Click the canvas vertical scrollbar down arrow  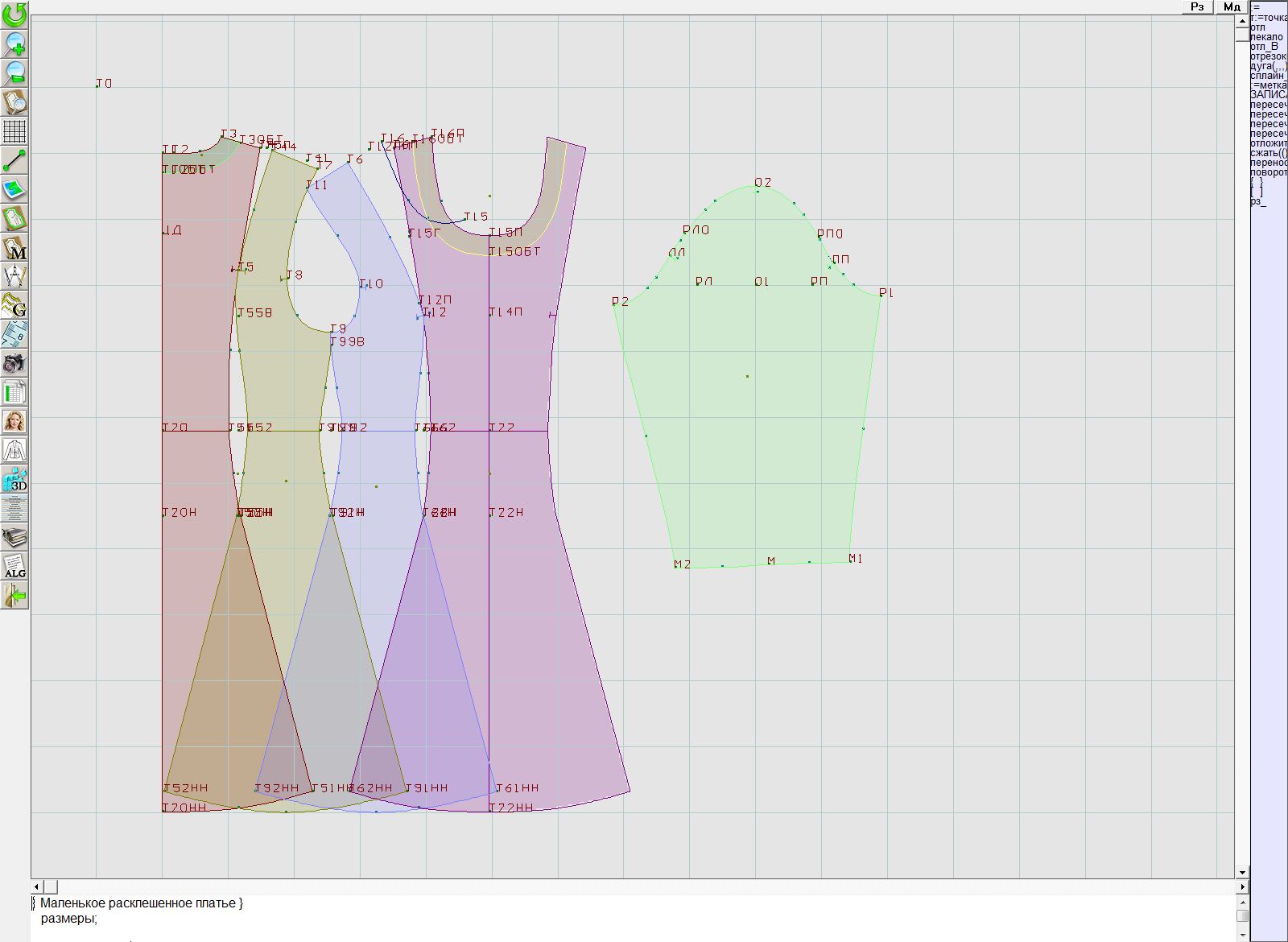click(1242, 872)
